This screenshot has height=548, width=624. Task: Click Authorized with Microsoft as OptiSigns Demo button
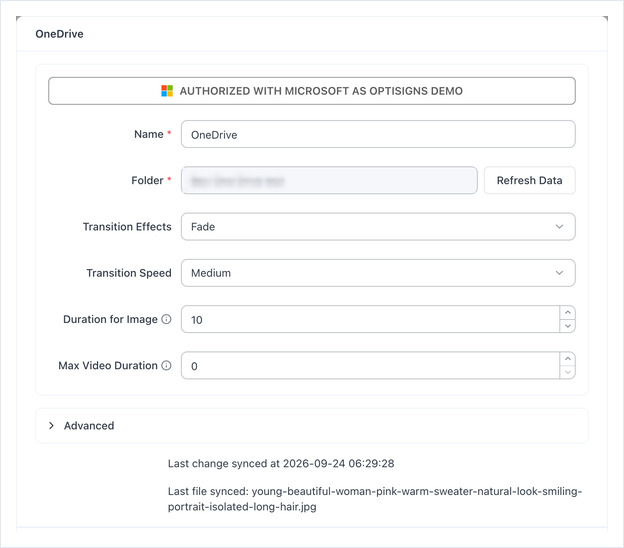(312, 91)
